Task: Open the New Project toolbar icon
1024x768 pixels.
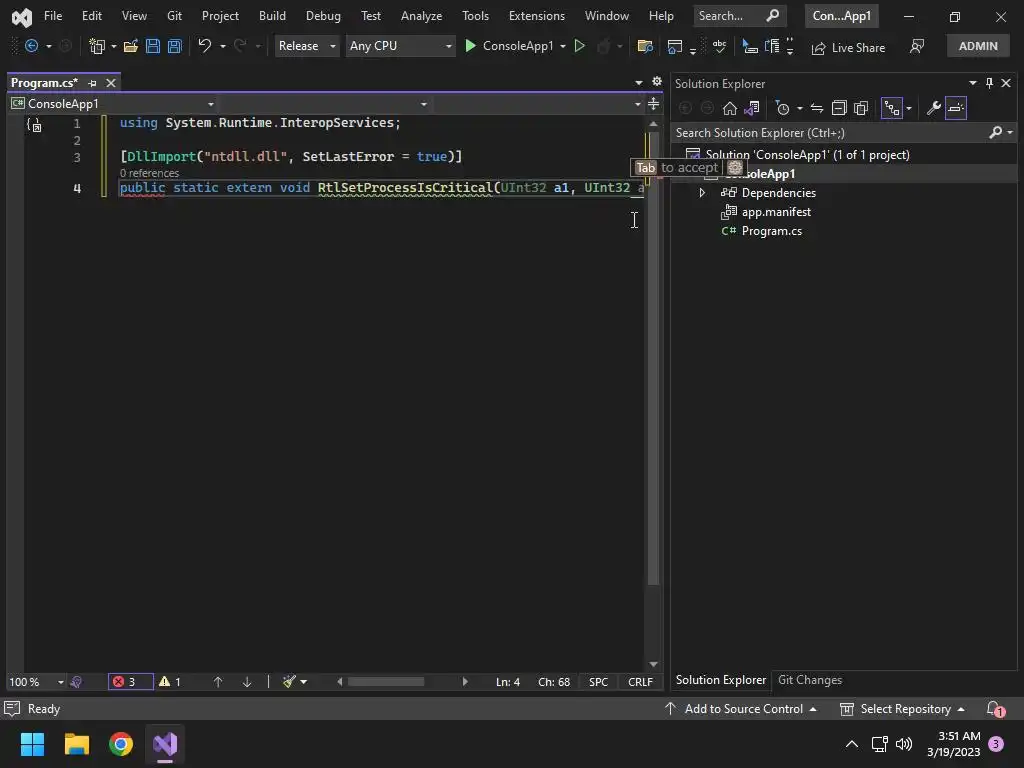Action: (97, 46)
